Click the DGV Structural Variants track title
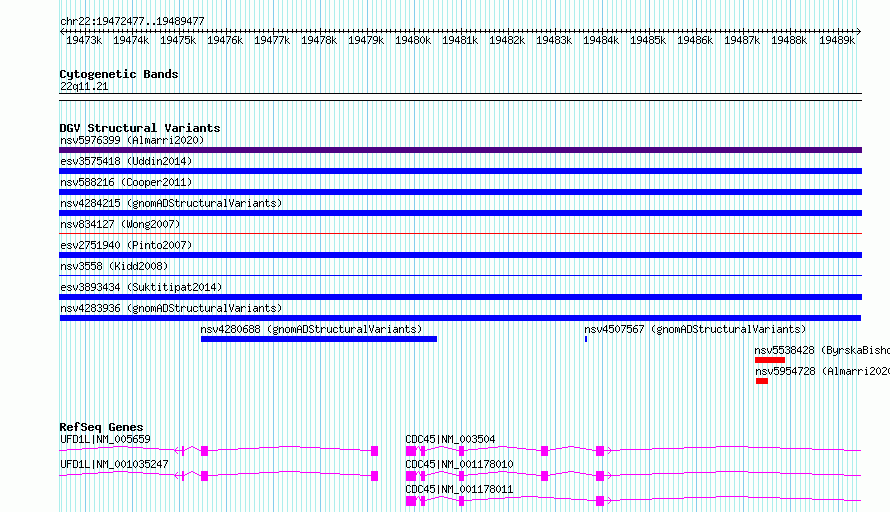 tap(140, 128)
